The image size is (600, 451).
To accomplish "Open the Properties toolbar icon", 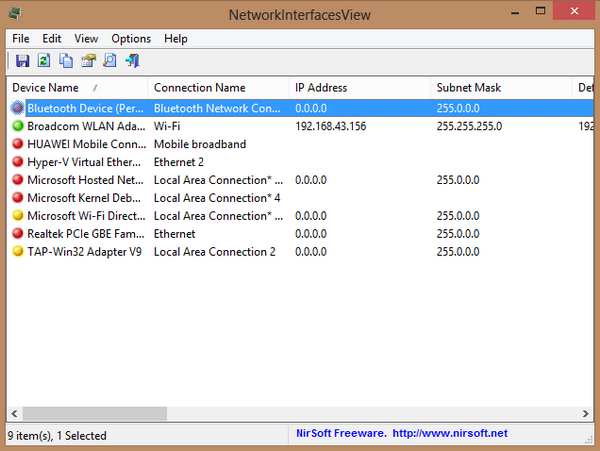I will (x=88, y=61).
